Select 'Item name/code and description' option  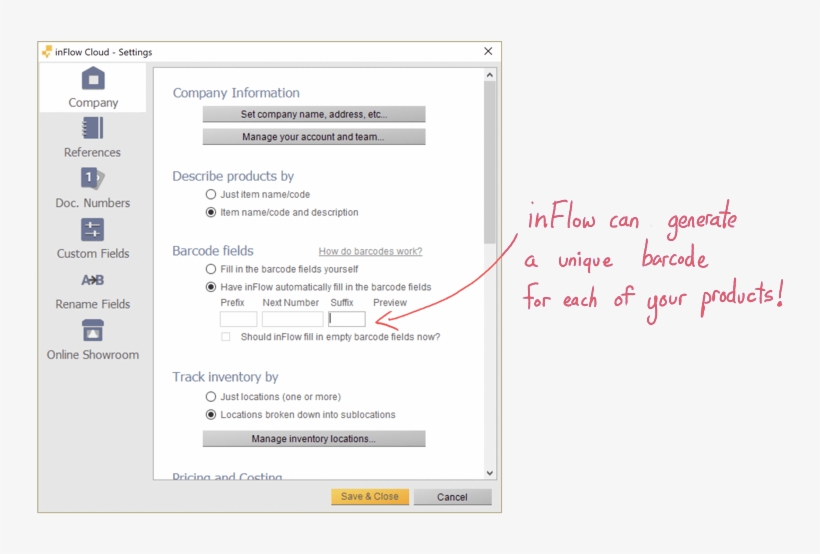[x=211, y=212]
